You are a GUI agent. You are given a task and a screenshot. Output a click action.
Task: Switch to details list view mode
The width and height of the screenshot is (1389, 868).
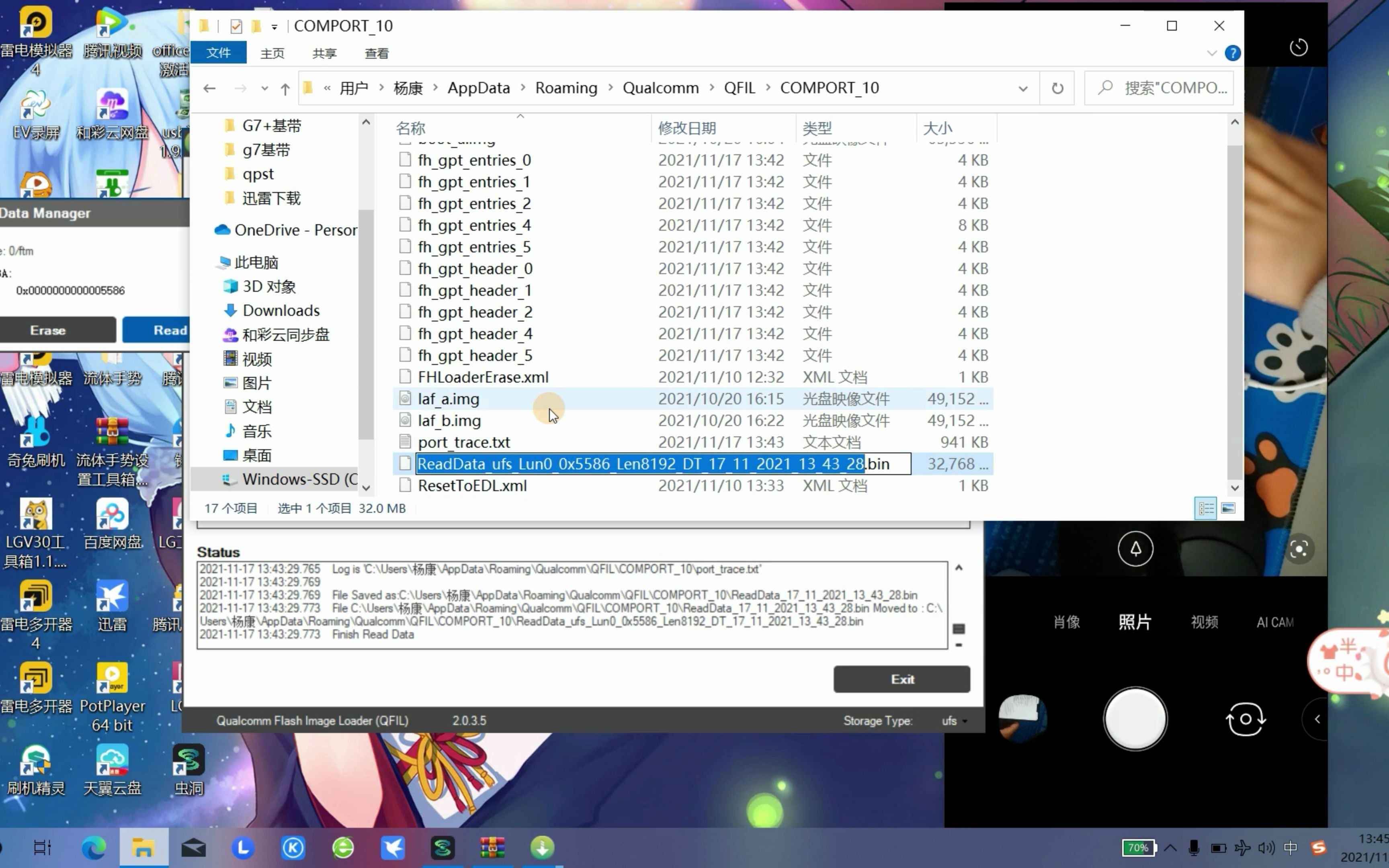[1205, 509]
